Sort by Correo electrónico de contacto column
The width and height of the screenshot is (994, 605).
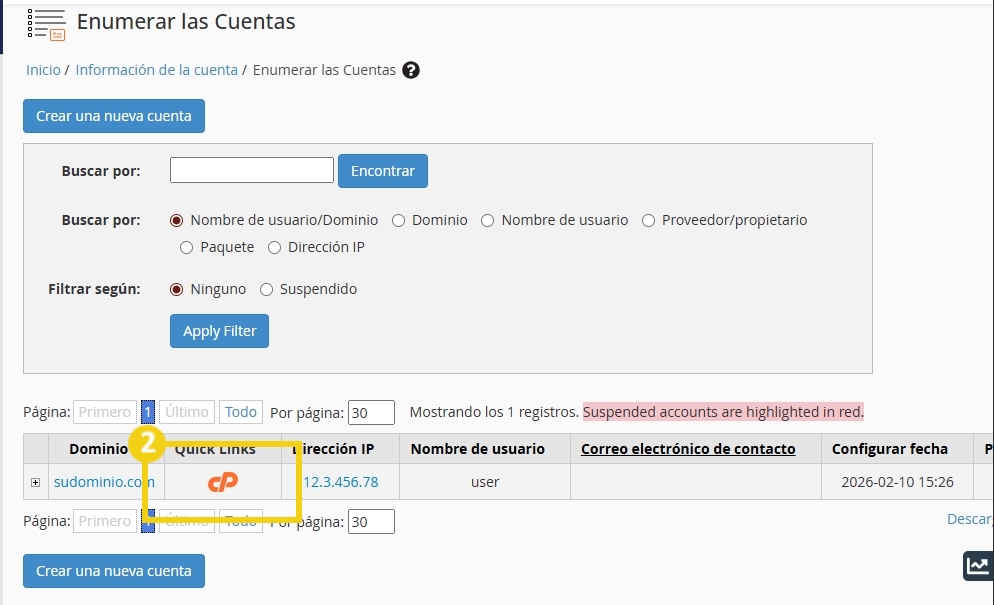(x=687, y=449)
